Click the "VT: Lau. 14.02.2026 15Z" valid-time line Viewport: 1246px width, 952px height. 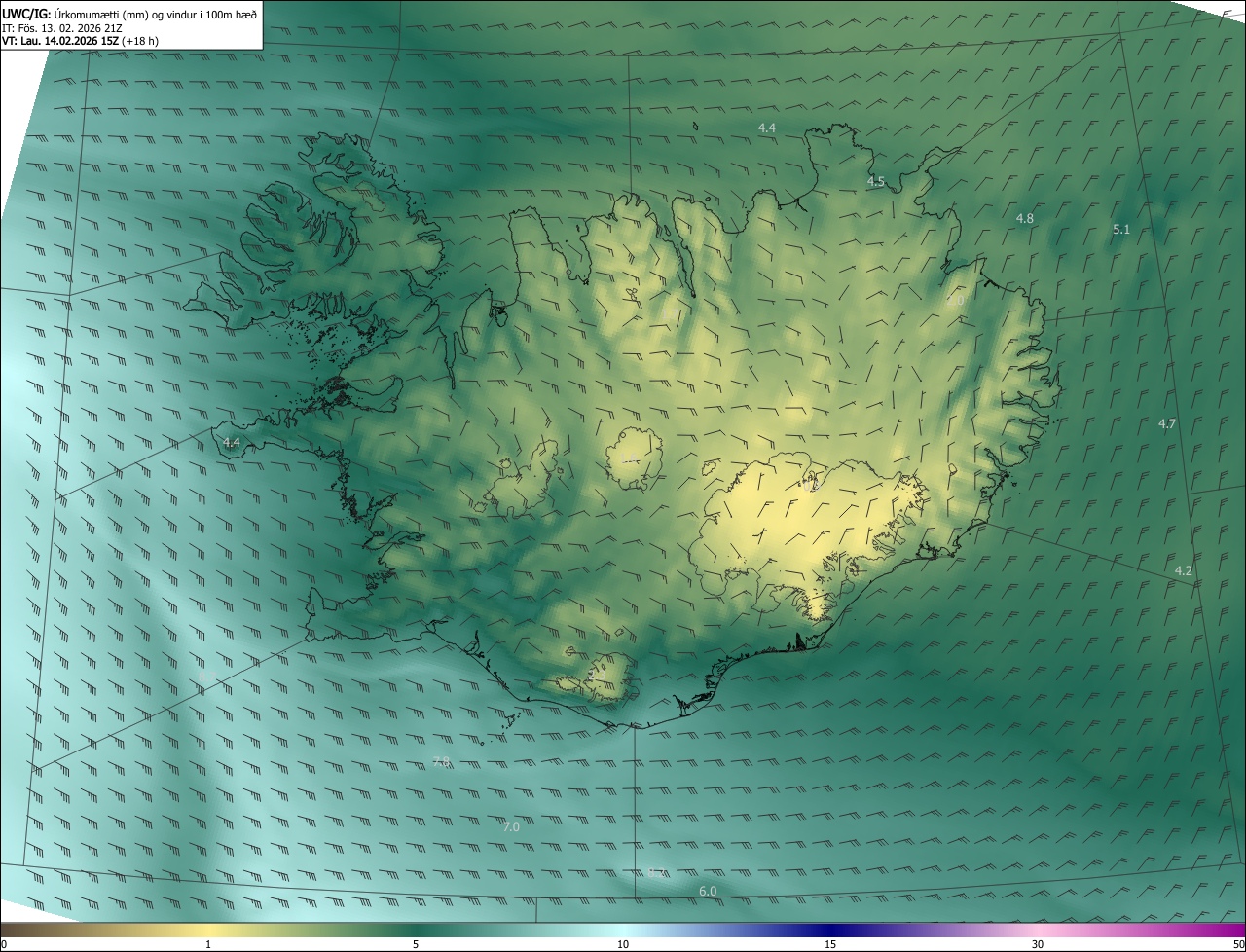(80, 41)
